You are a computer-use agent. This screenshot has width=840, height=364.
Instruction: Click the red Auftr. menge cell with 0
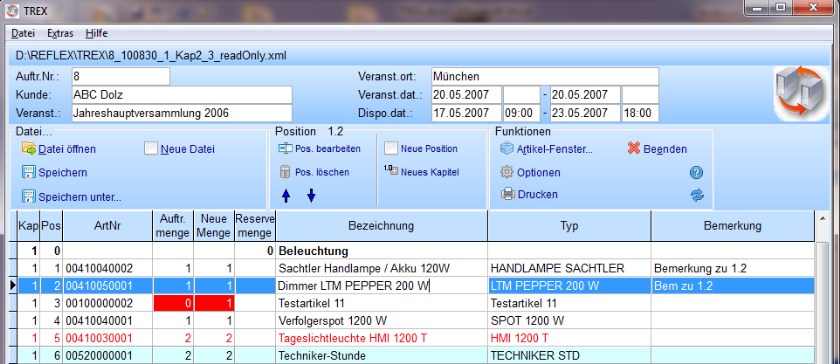173,303
